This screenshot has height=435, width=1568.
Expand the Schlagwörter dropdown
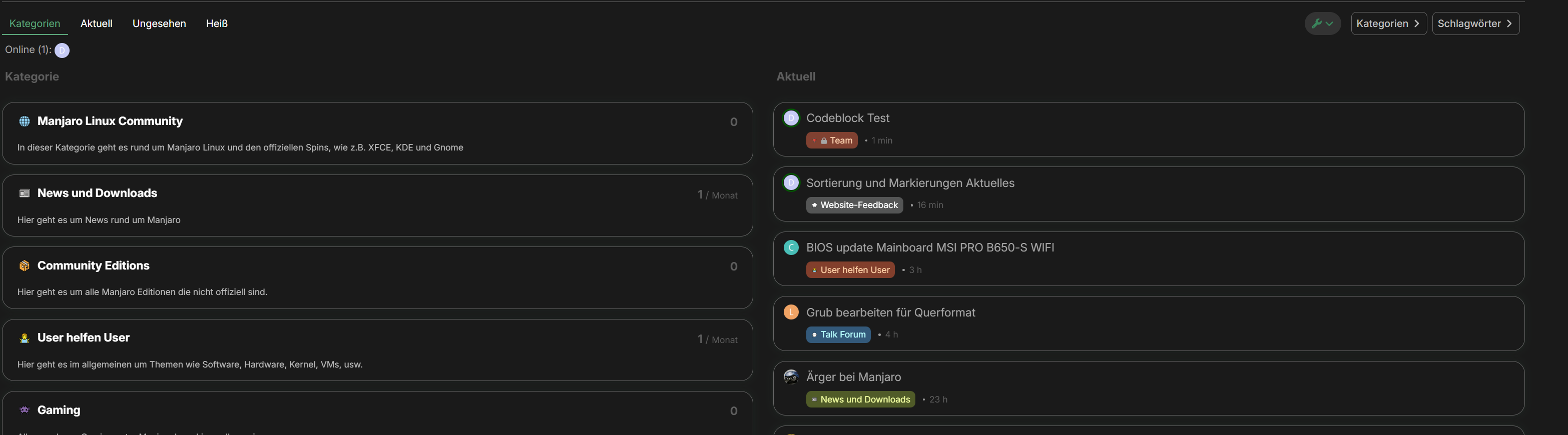(1475, 23)
